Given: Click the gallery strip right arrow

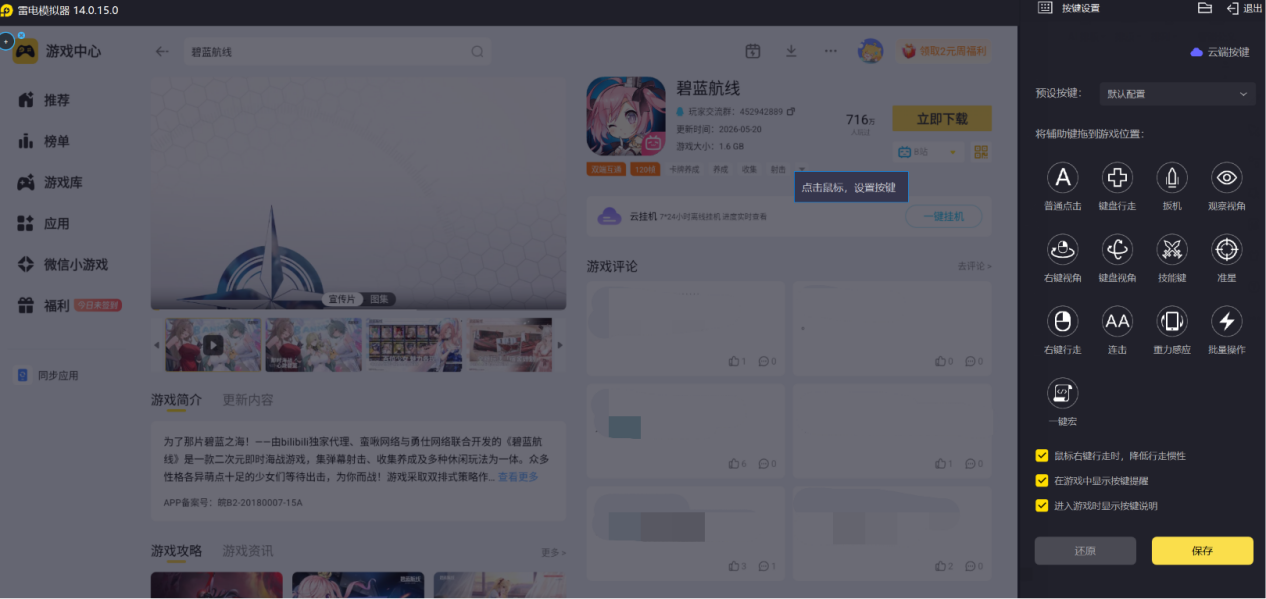Looking at the screenshot, I should 559,345.
